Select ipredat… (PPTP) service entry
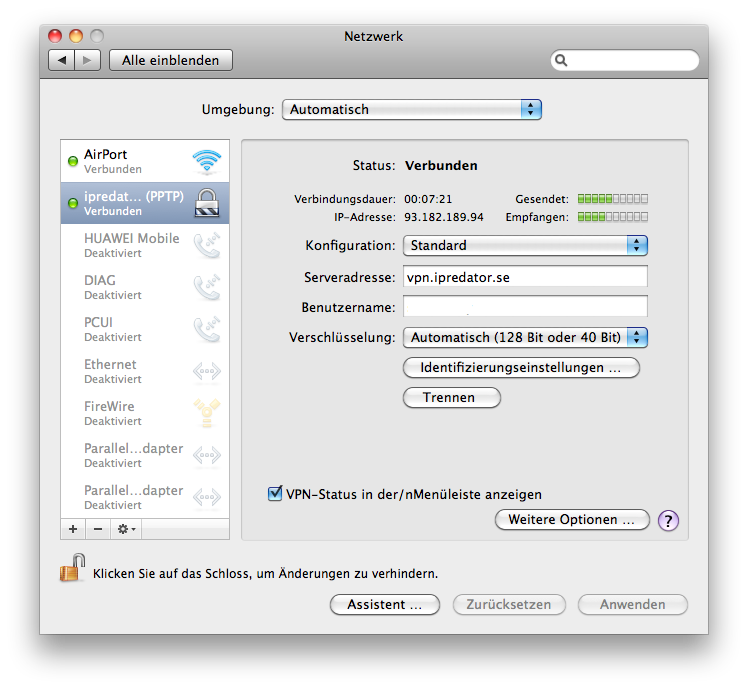Viewport: 748px width, 689px height. pyautogui.click(x=145, y=203)
